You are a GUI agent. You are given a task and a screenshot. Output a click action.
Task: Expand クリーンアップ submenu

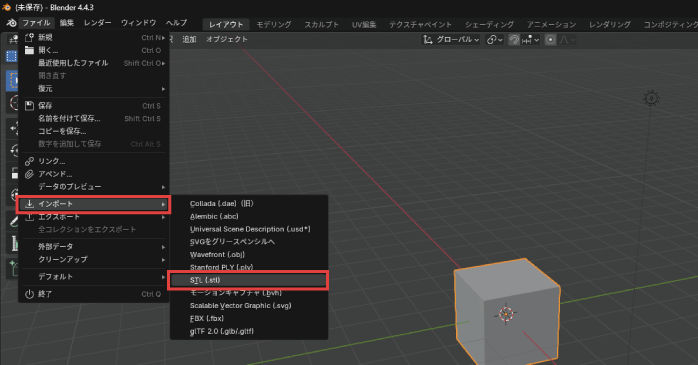point(163,260)
